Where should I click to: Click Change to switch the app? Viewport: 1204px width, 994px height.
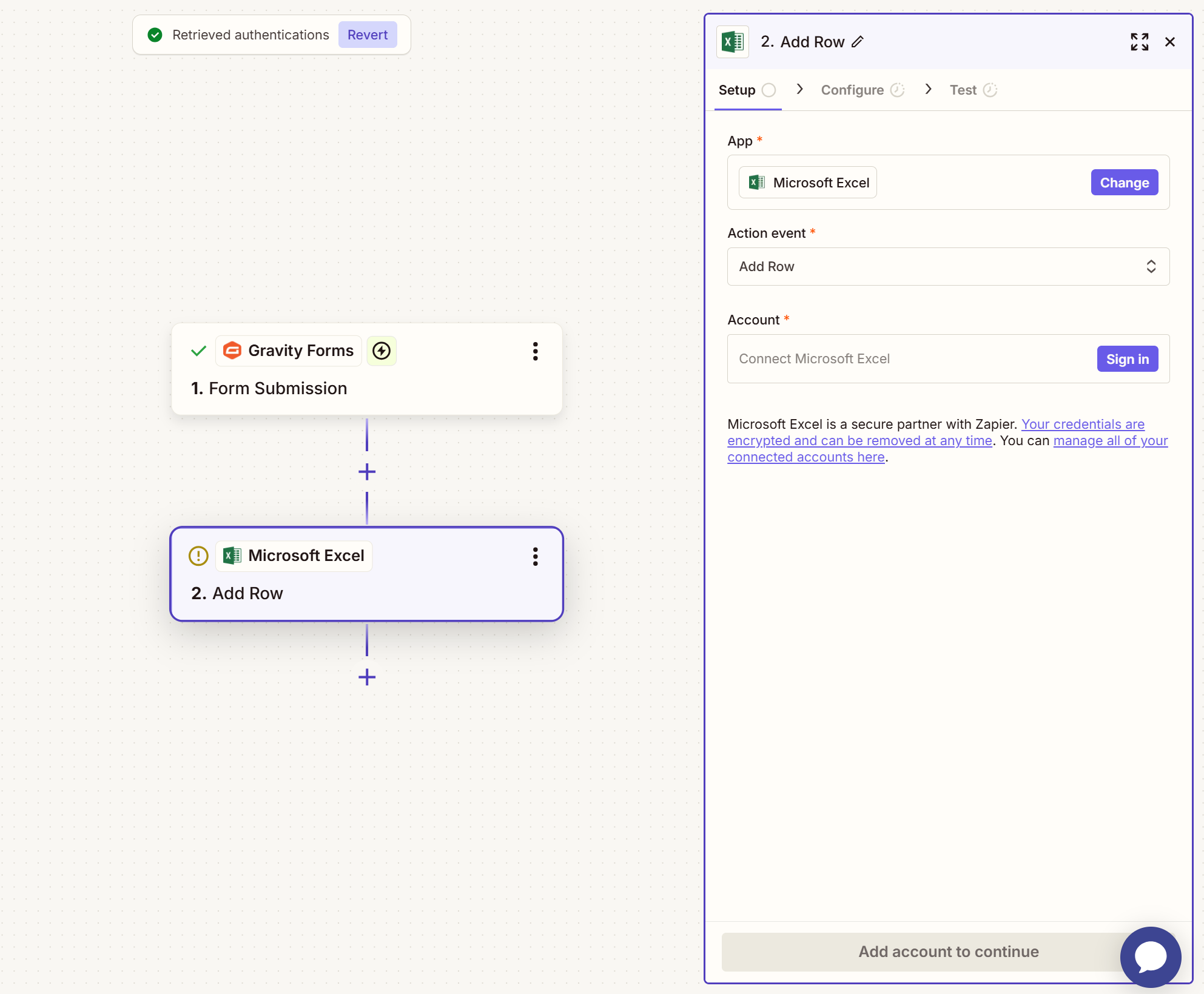point(1124,182)
